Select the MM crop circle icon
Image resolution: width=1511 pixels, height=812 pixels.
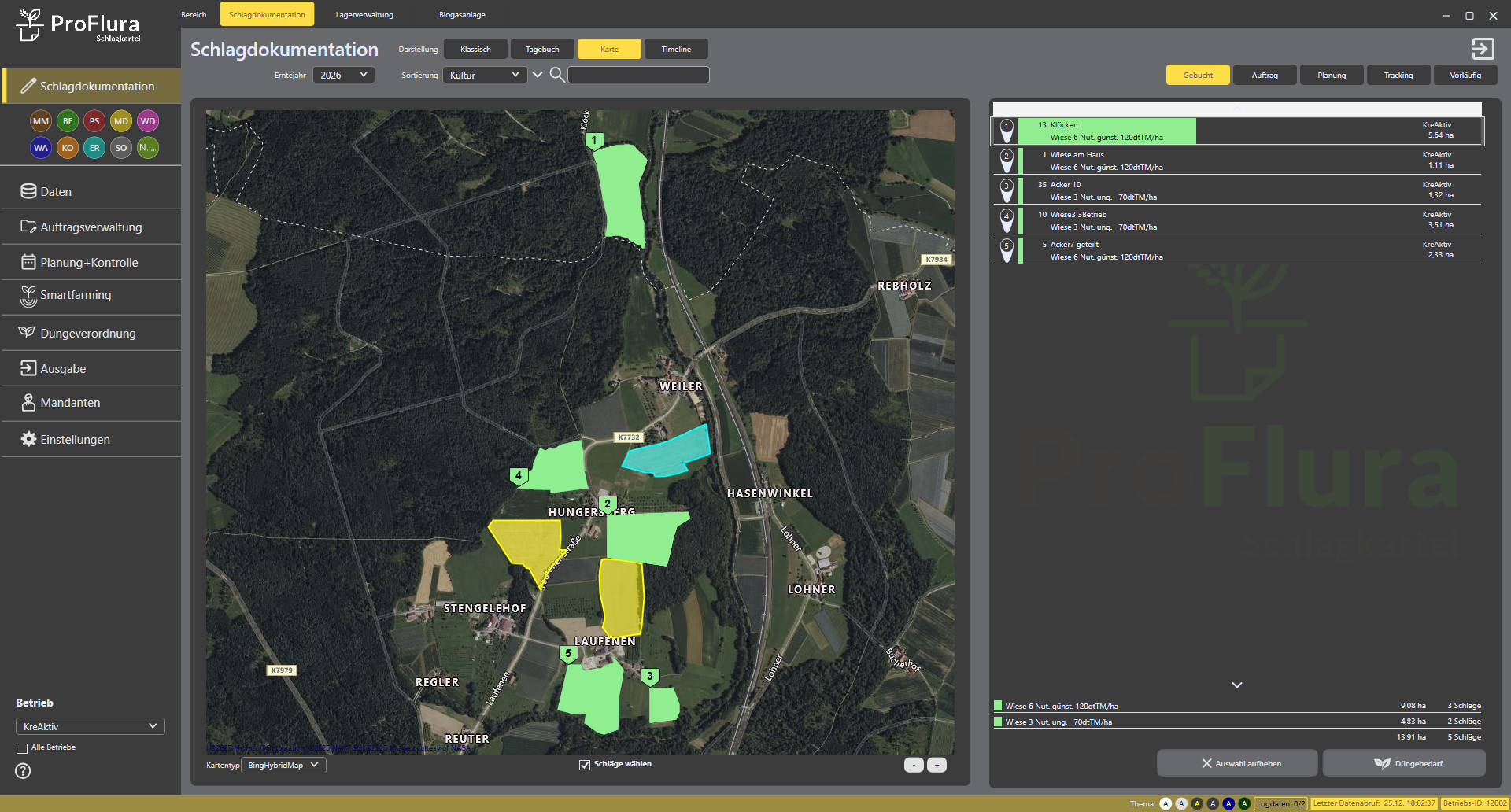tap(41, 121)
